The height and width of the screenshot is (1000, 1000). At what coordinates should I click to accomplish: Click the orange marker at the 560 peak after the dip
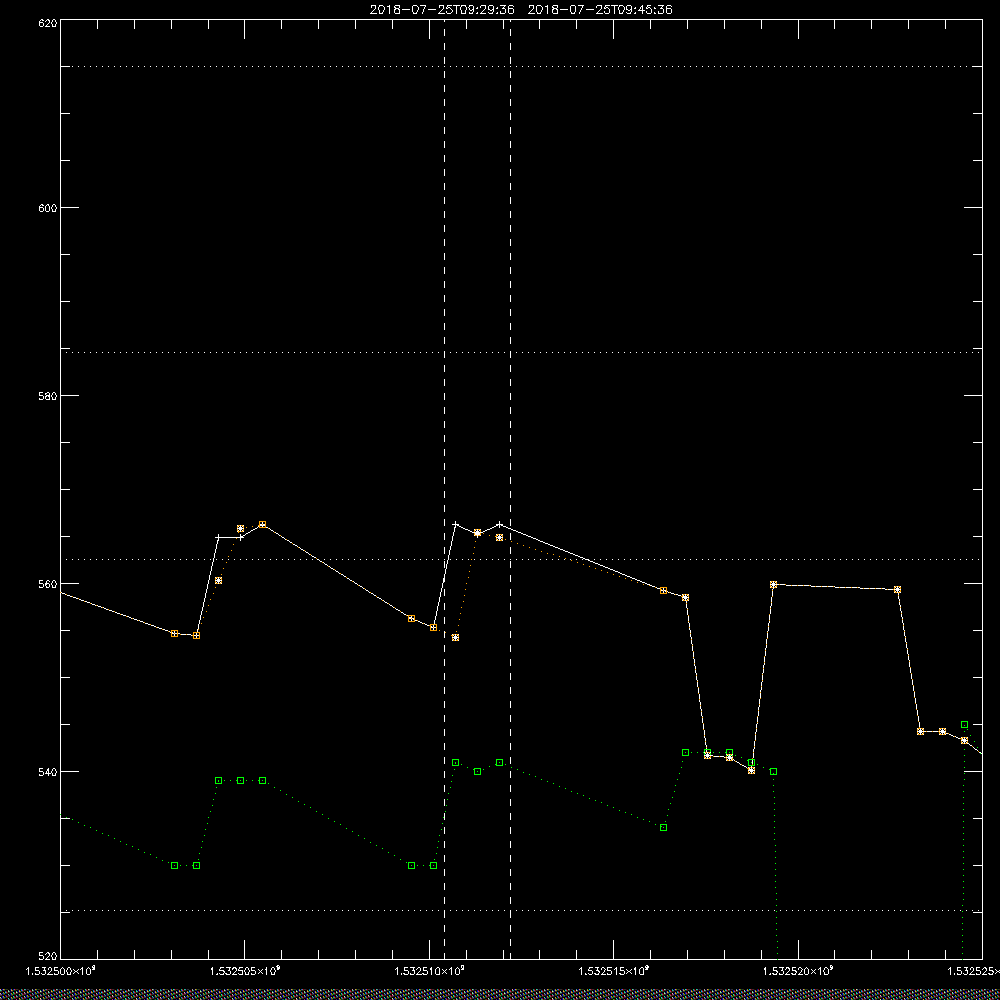point(774,584)
